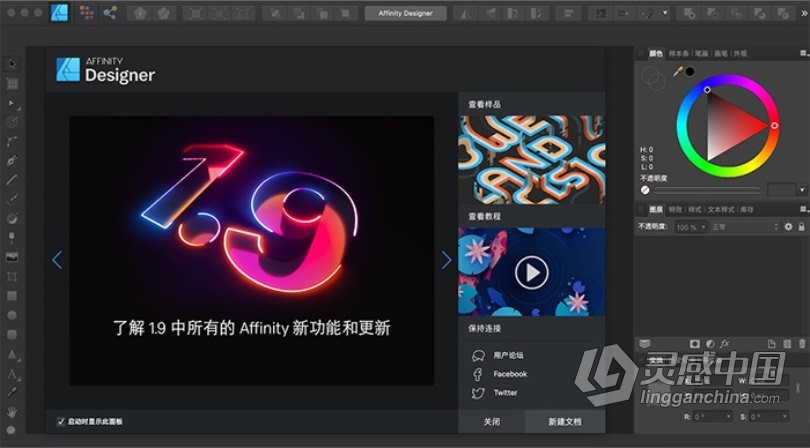Expand toolbar overflow chevrons

click(804, 13)
